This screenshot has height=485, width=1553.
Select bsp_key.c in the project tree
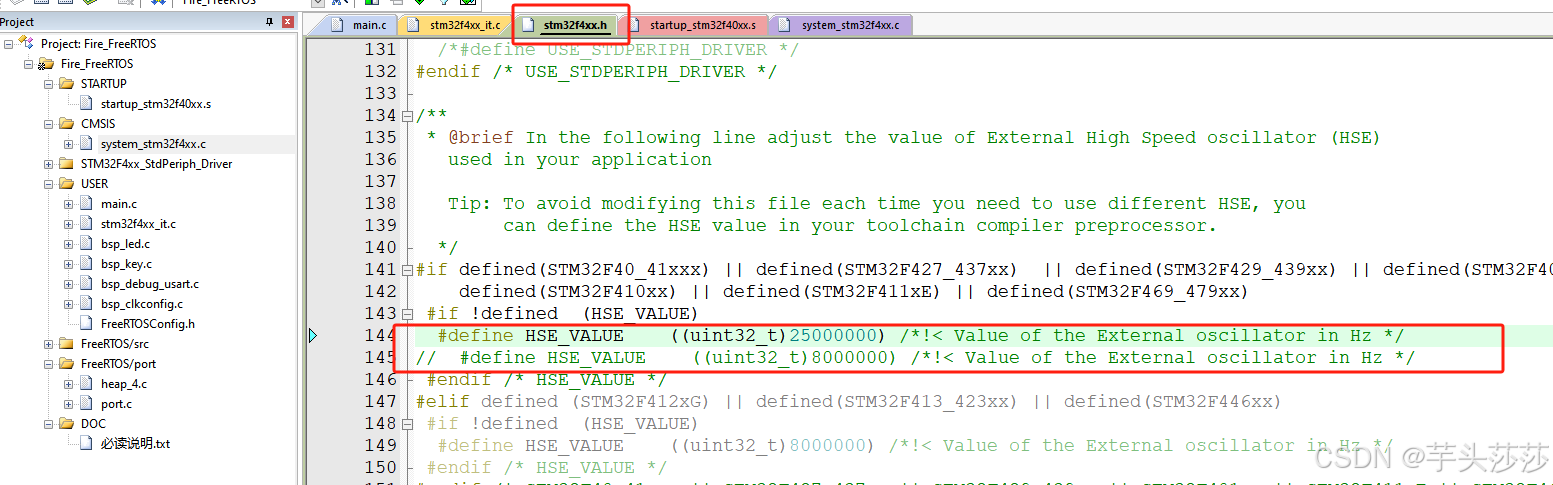(x=126, y=264)
